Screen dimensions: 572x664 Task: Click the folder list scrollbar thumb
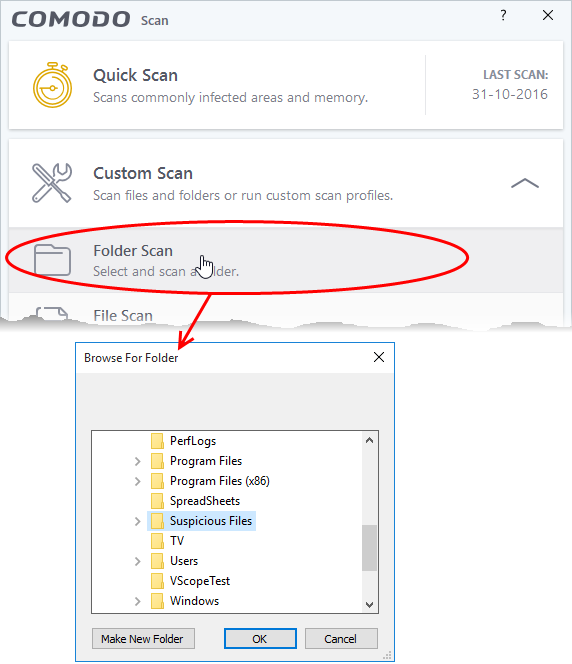coord(369,548)
